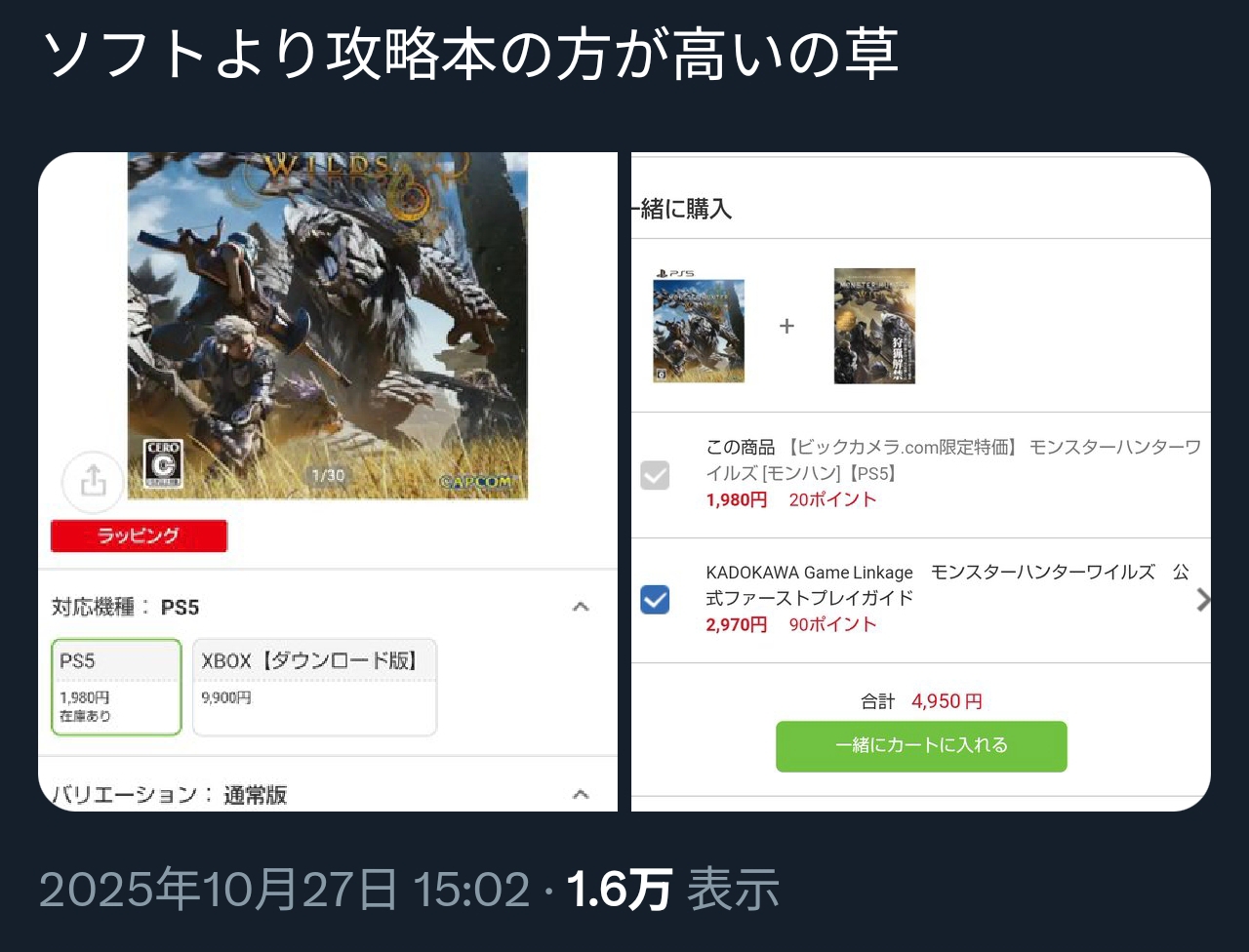The image size is (1249, 952).
Task: Uncheck the KADOKAWA play guide checkbox
Action: point(655,599)
